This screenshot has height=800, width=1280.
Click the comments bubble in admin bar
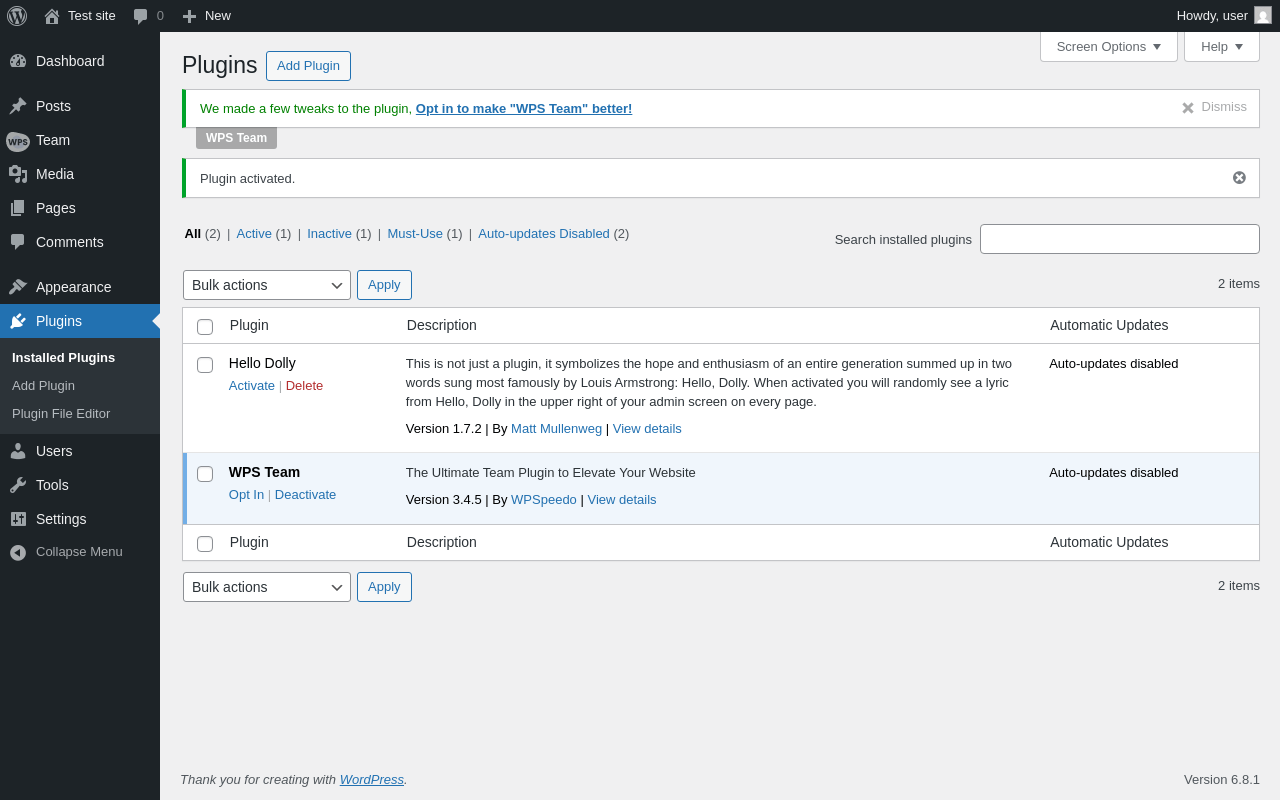pos(141,16)
